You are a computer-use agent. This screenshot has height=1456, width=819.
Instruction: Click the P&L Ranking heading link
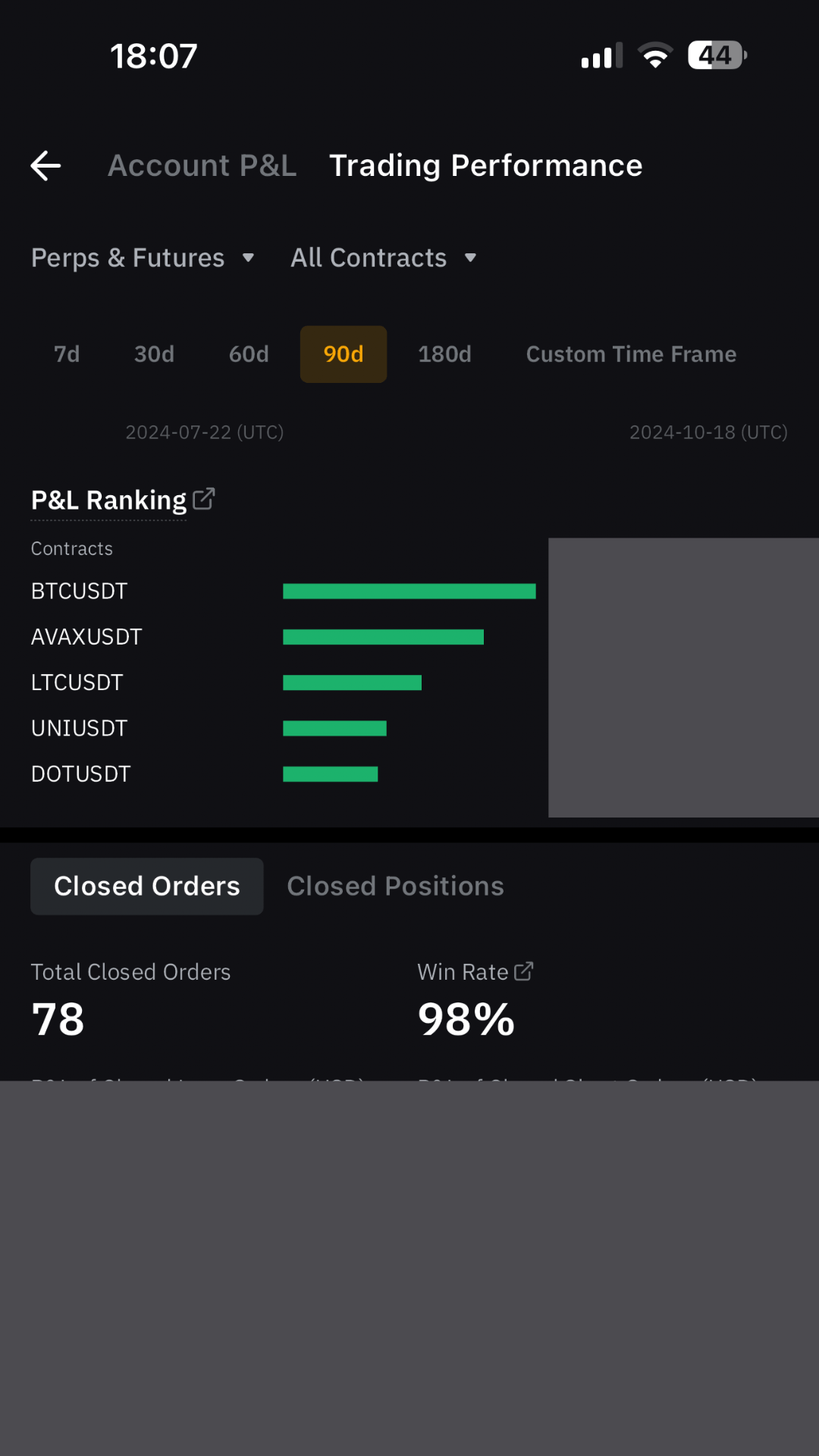point(108,500)
